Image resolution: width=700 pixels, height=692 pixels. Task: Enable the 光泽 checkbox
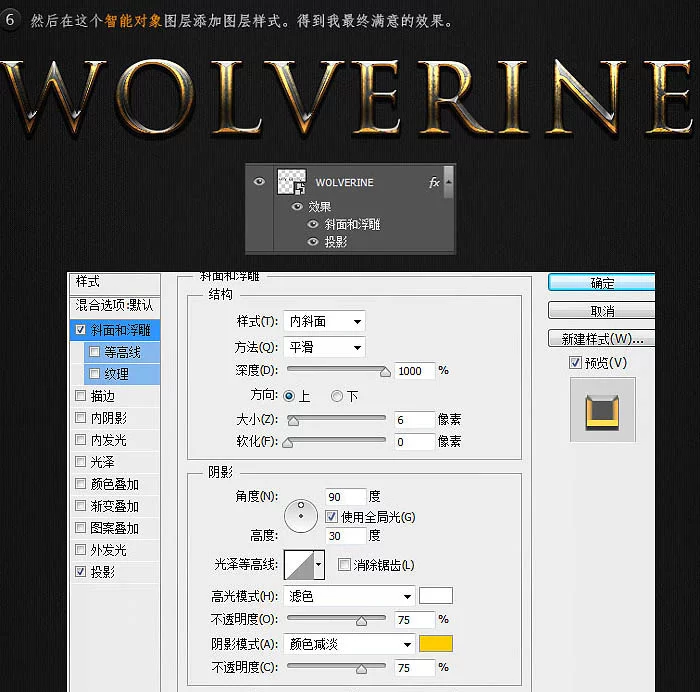coord(80,462)
